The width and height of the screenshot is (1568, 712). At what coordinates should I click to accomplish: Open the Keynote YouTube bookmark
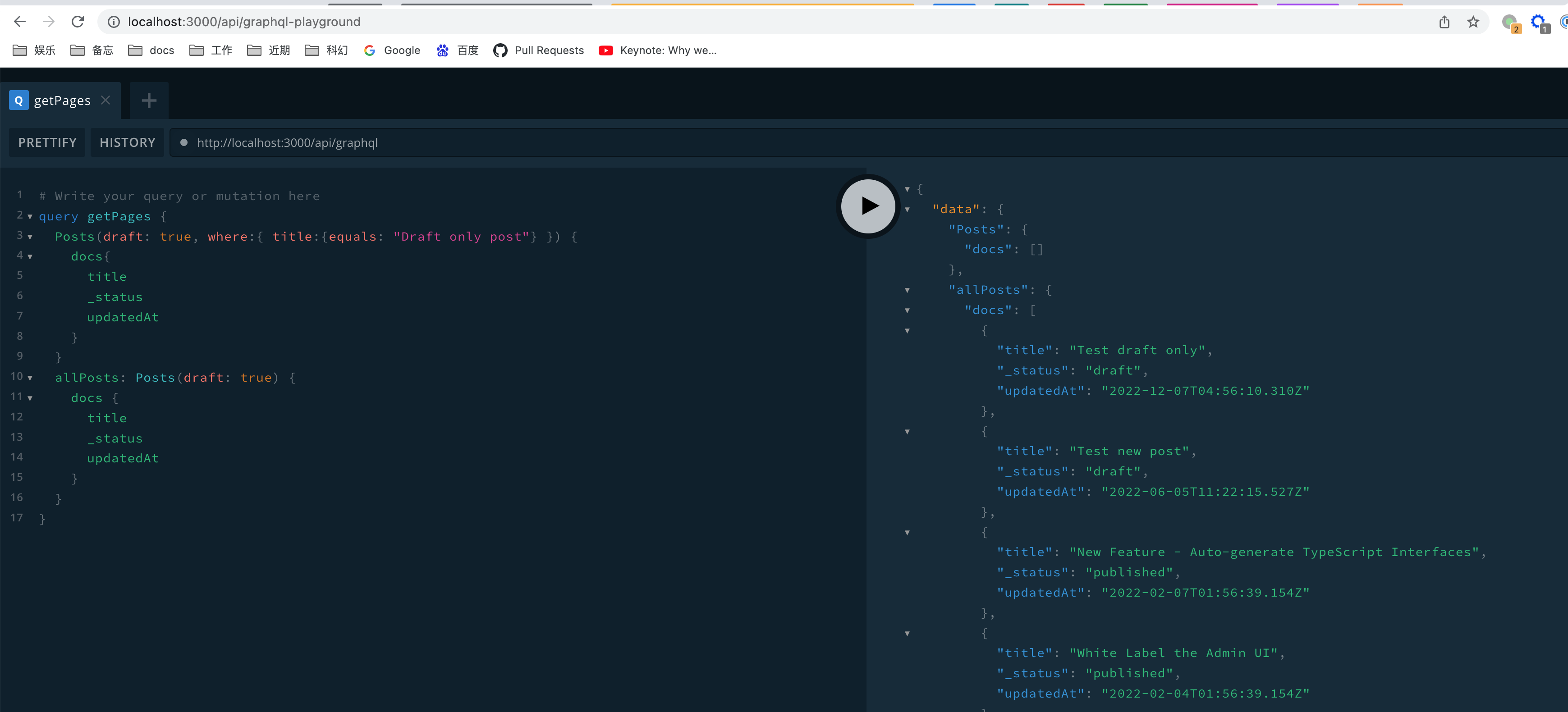(x=658, y=50)
